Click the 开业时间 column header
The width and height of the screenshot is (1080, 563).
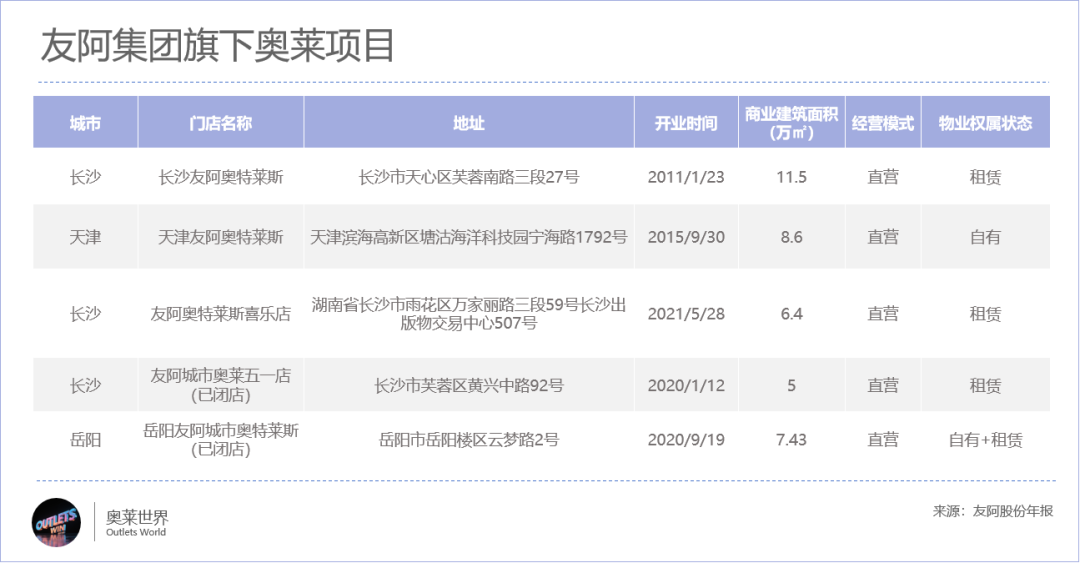point(686,123)
